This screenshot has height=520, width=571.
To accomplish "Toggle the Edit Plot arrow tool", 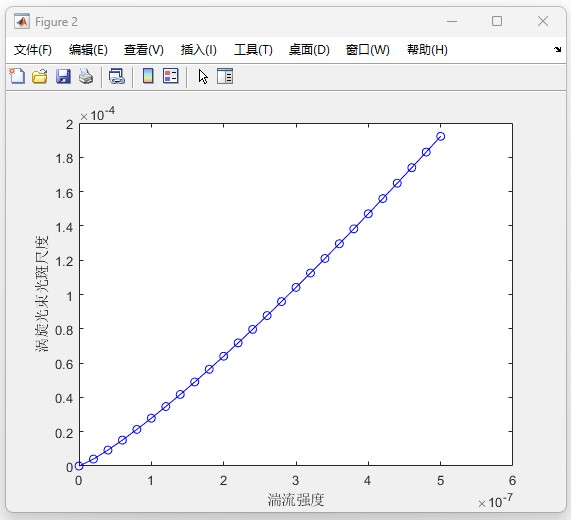I will 203,76.
